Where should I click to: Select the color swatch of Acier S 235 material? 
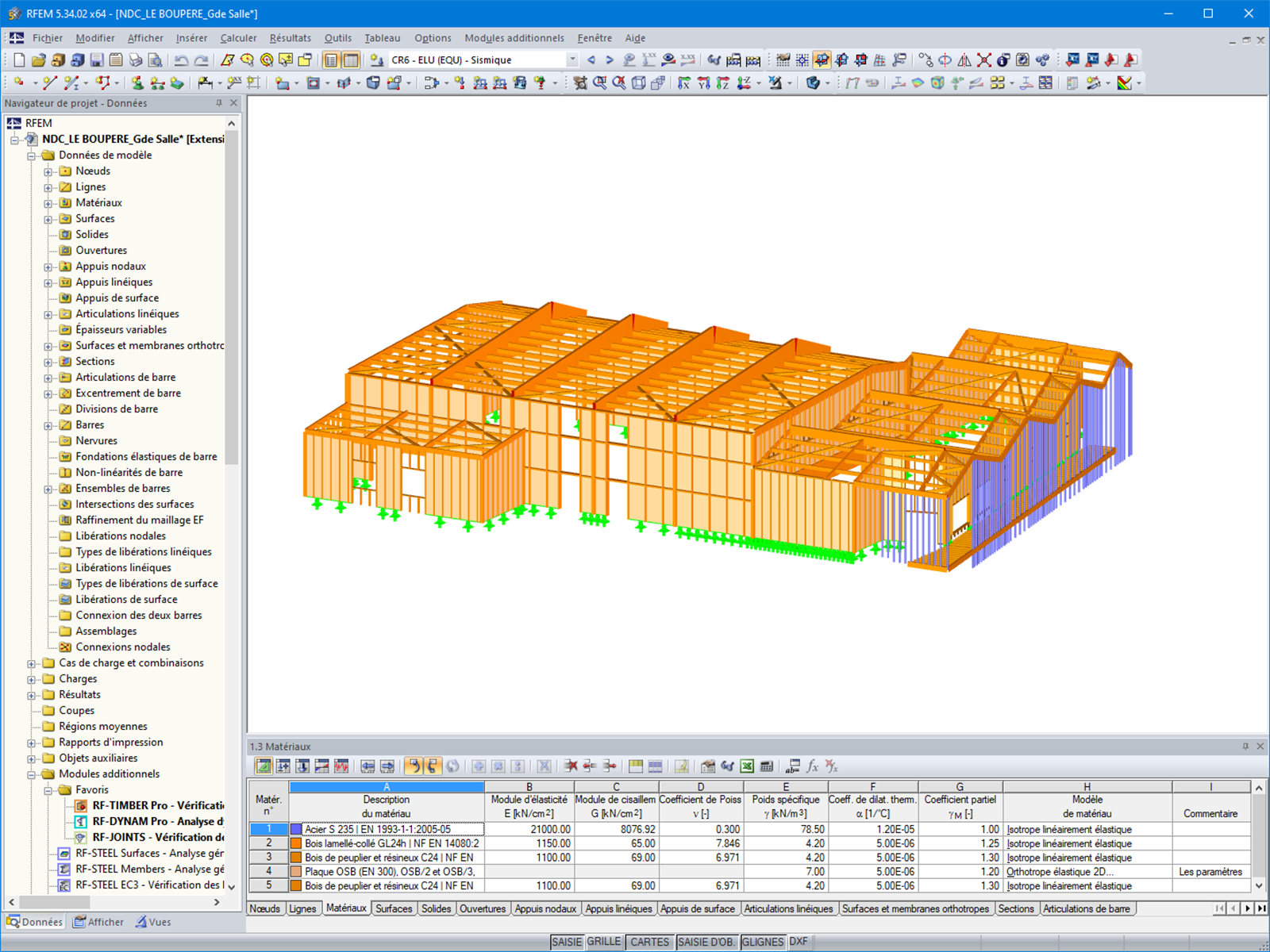[x=294, y=828]
